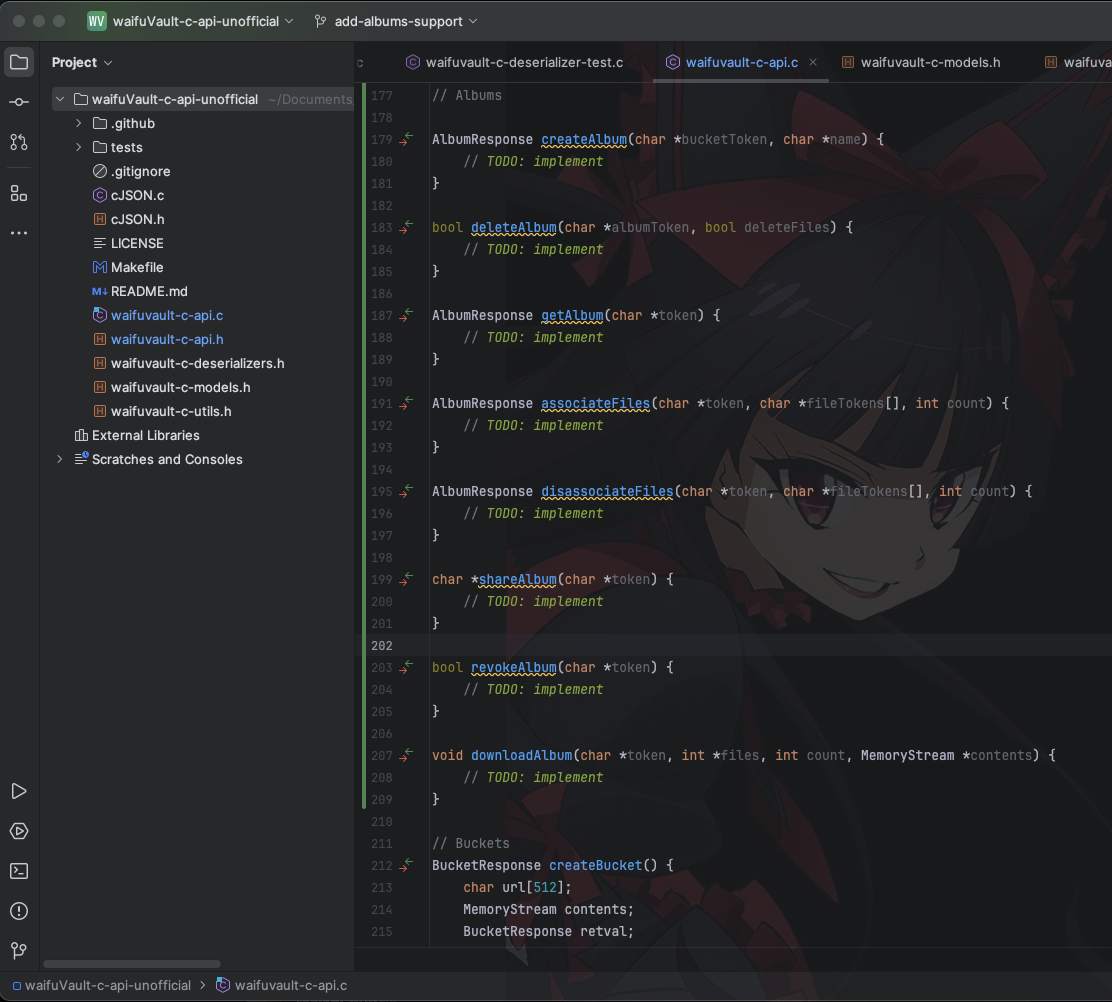This screenshot has width=1112, height=1002.
Task: Open the Problems tool window
Action: (x=19, y=911)
